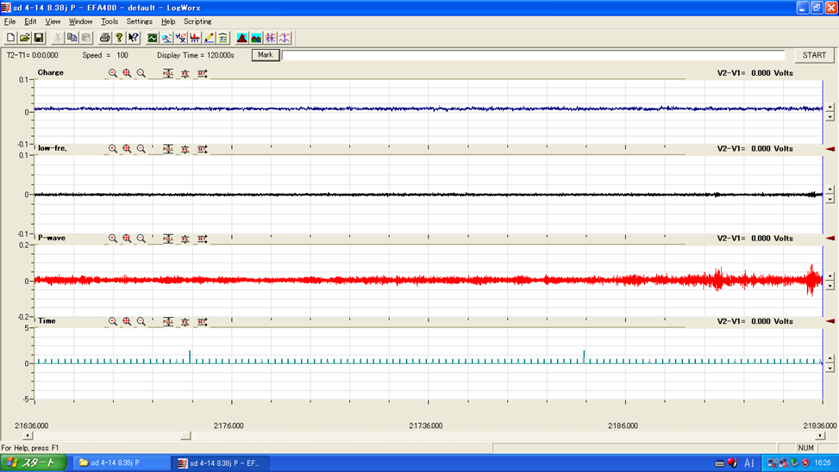Image resolution: width=839 pixels, height=472 pixels.
Task: Click the Save file toolbar icon
Action: [x=39, y=38]
